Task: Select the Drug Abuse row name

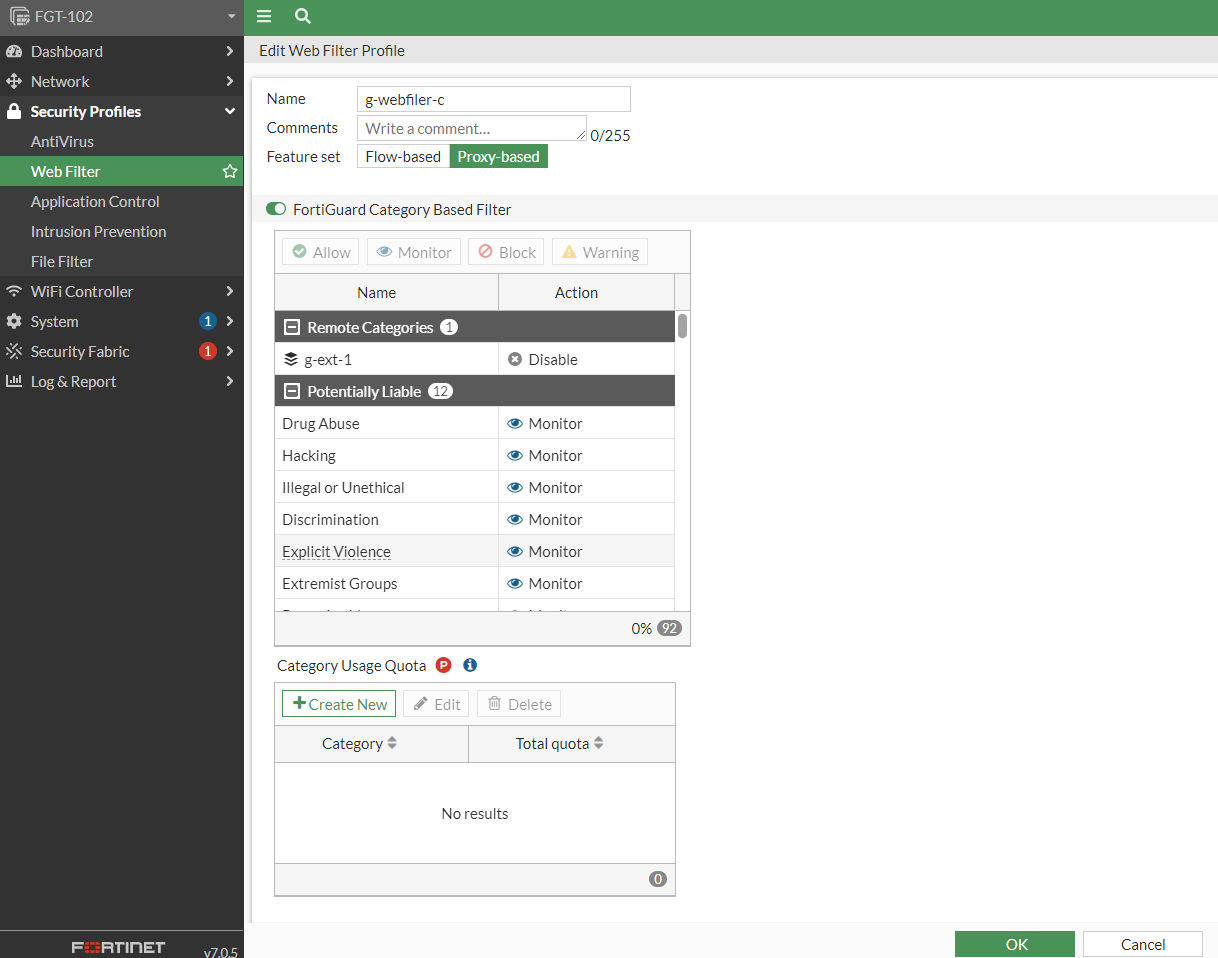Action: point(321,423)
